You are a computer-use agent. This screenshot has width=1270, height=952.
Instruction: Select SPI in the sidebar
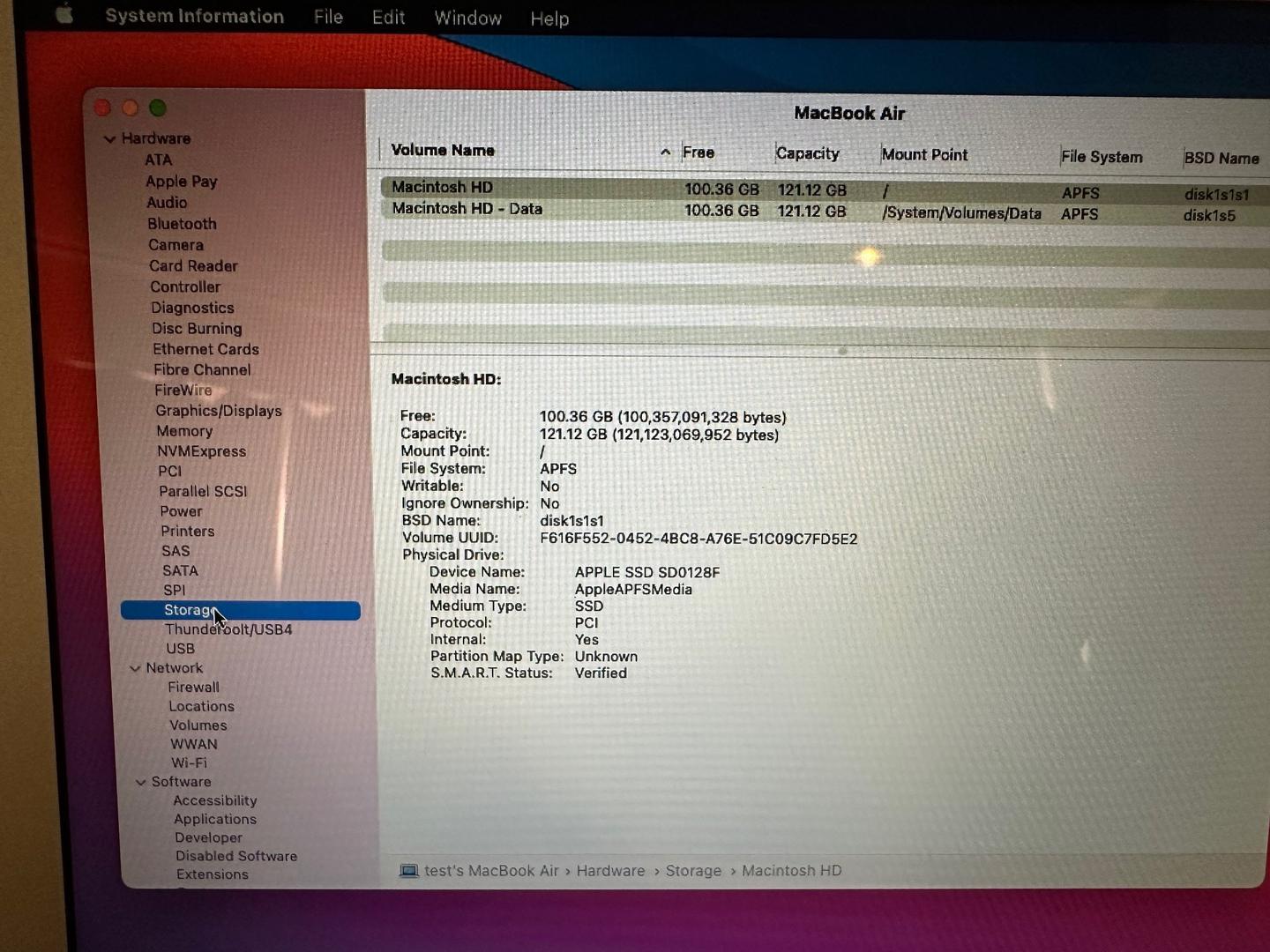174,590
